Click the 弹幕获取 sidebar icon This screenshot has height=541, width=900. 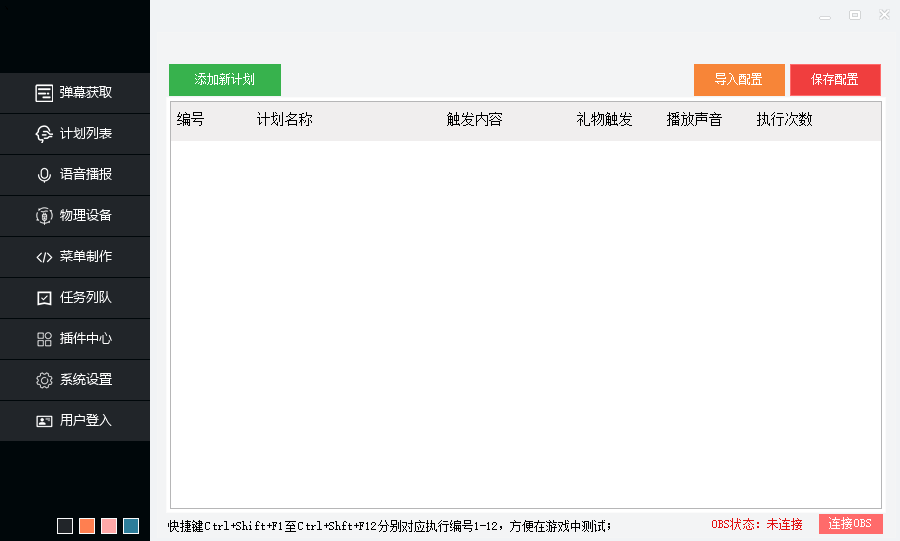click(x=44, y=93)
